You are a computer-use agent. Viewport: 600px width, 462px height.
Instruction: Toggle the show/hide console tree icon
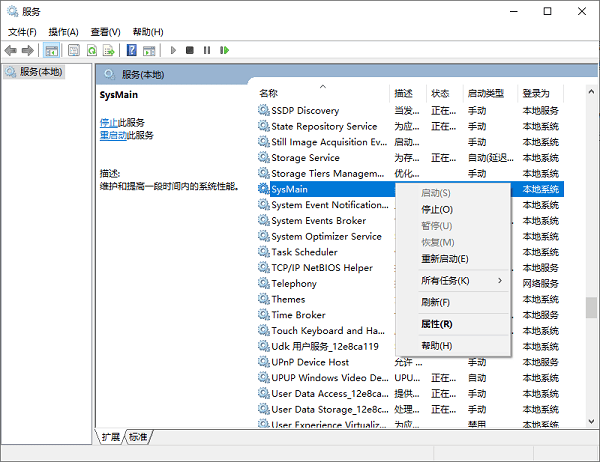tap(52, 50)
